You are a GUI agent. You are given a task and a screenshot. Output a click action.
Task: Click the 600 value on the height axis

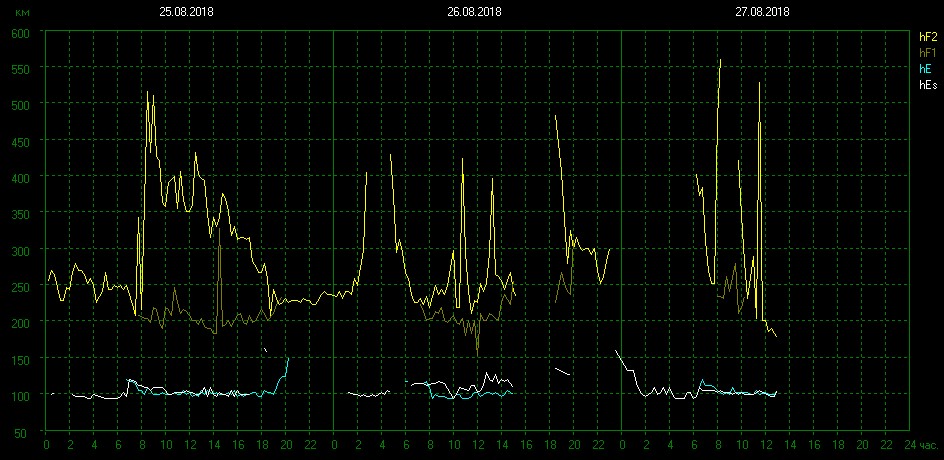point(20,33)
